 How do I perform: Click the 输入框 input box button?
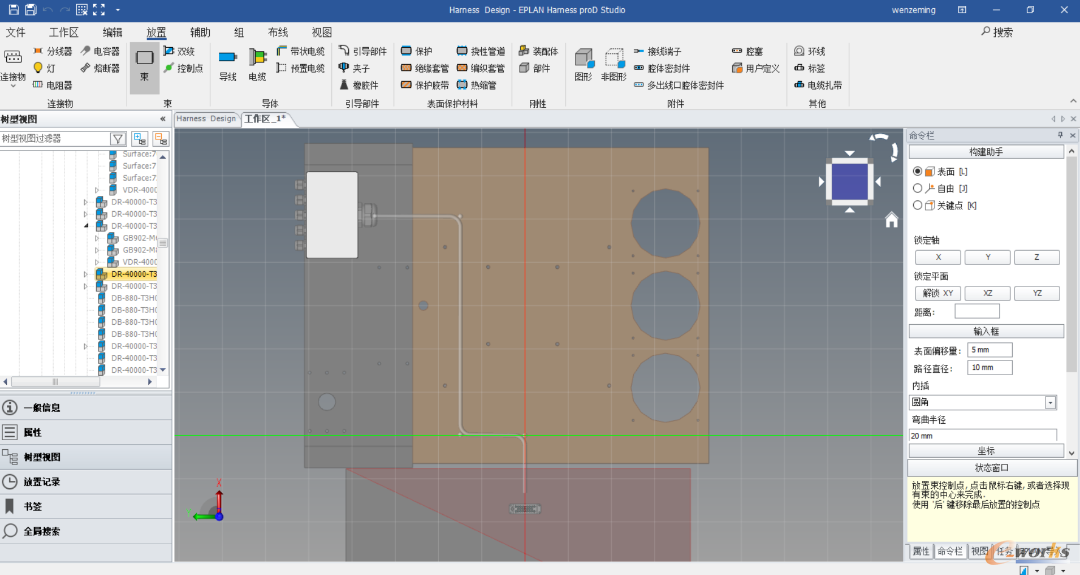tap(986, 331)
